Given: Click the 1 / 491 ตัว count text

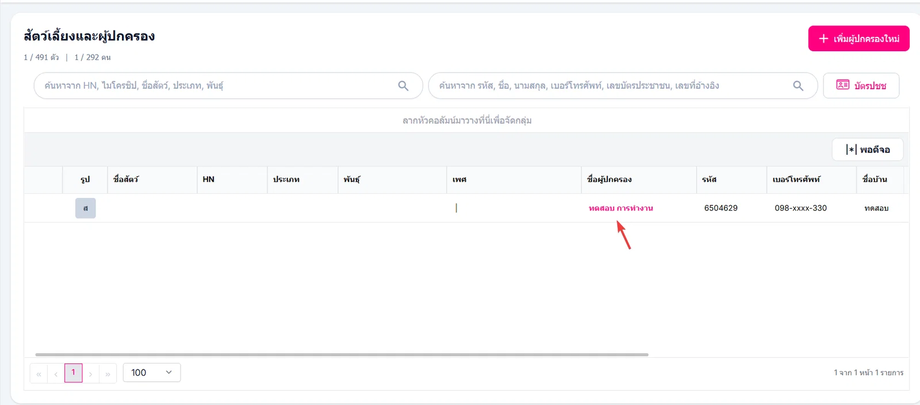Looking at the screenshot, I should (41, 58).
